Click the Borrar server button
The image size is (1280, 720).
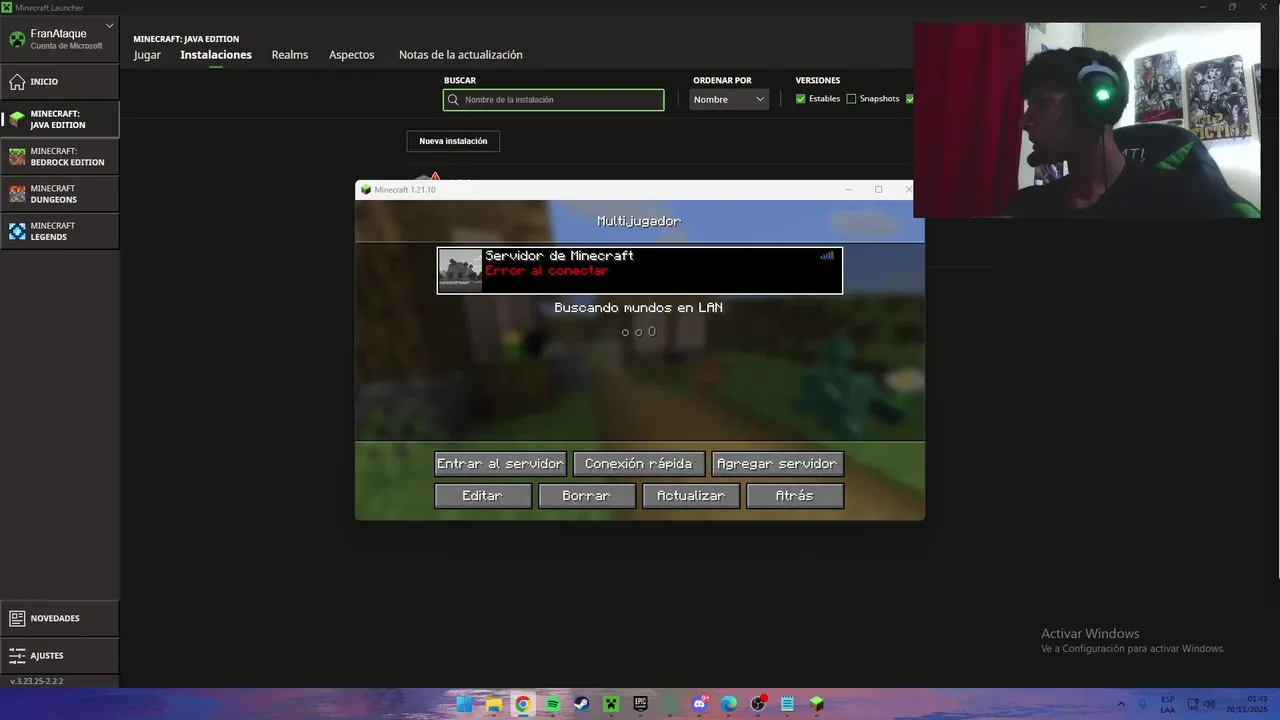586,496
